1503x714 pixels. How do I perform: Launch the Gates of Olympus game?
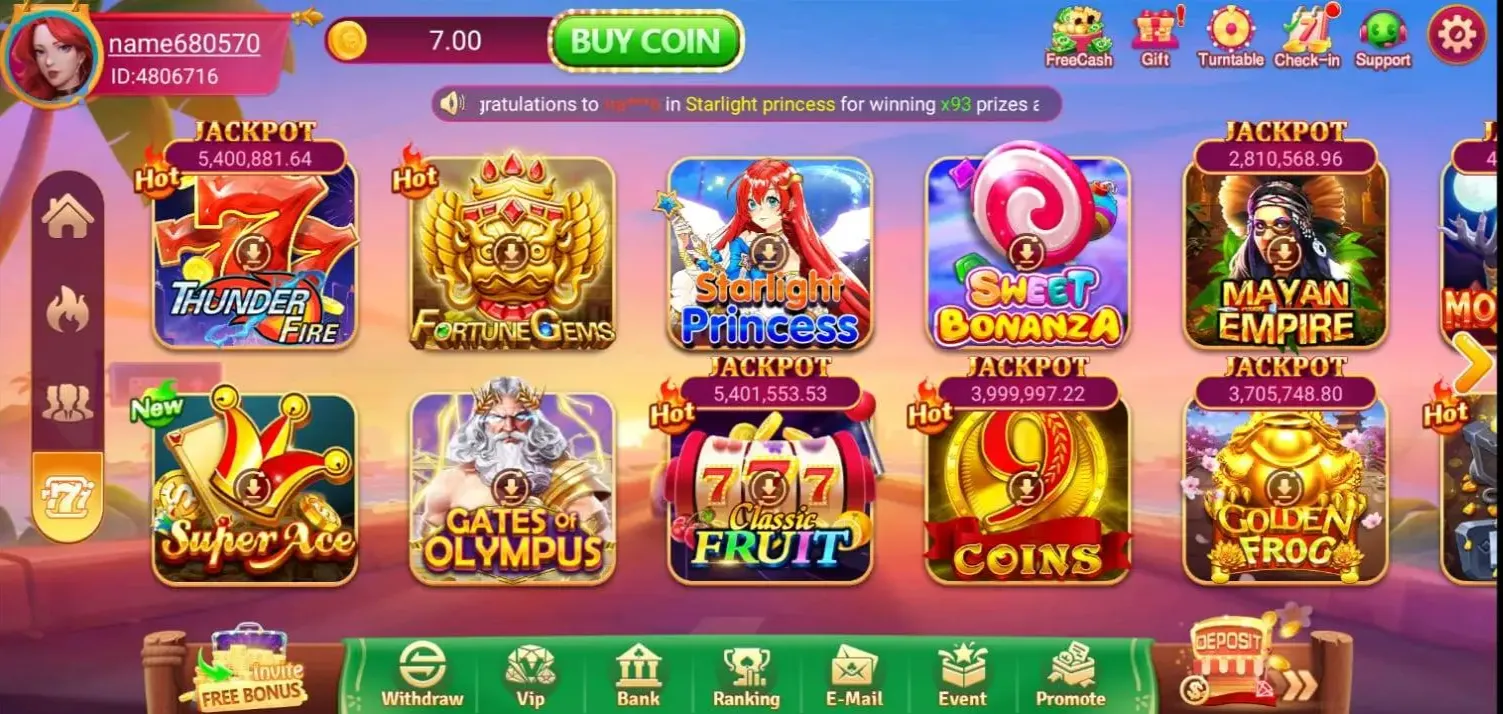pos(512,487)
